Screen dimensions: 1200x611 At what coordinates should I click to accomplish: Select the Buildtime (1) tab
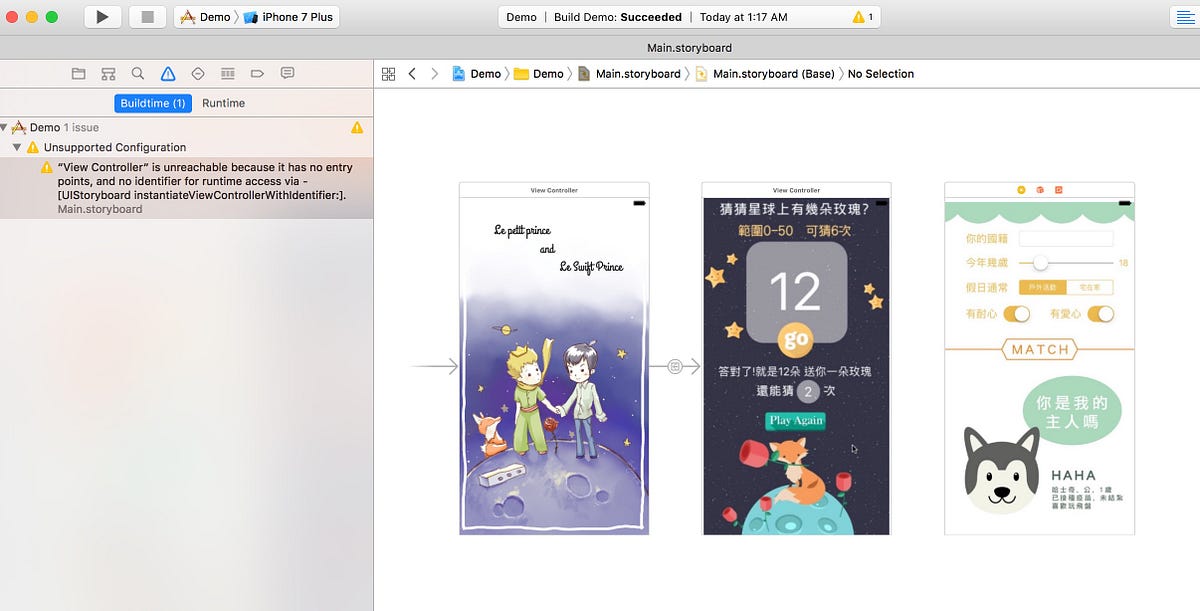[152, 102]
